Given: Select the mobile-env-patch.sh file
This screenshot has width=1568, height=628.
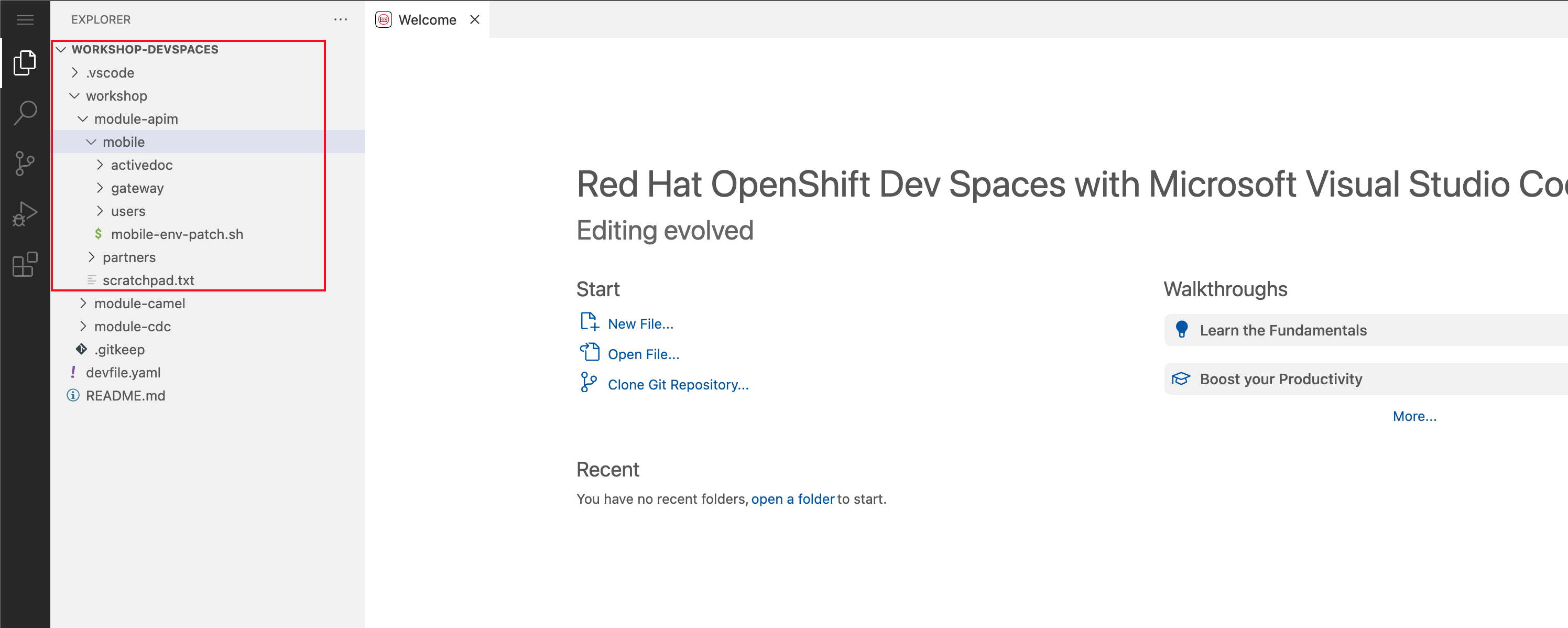Looking at the screenshot, I should (179, 234).
